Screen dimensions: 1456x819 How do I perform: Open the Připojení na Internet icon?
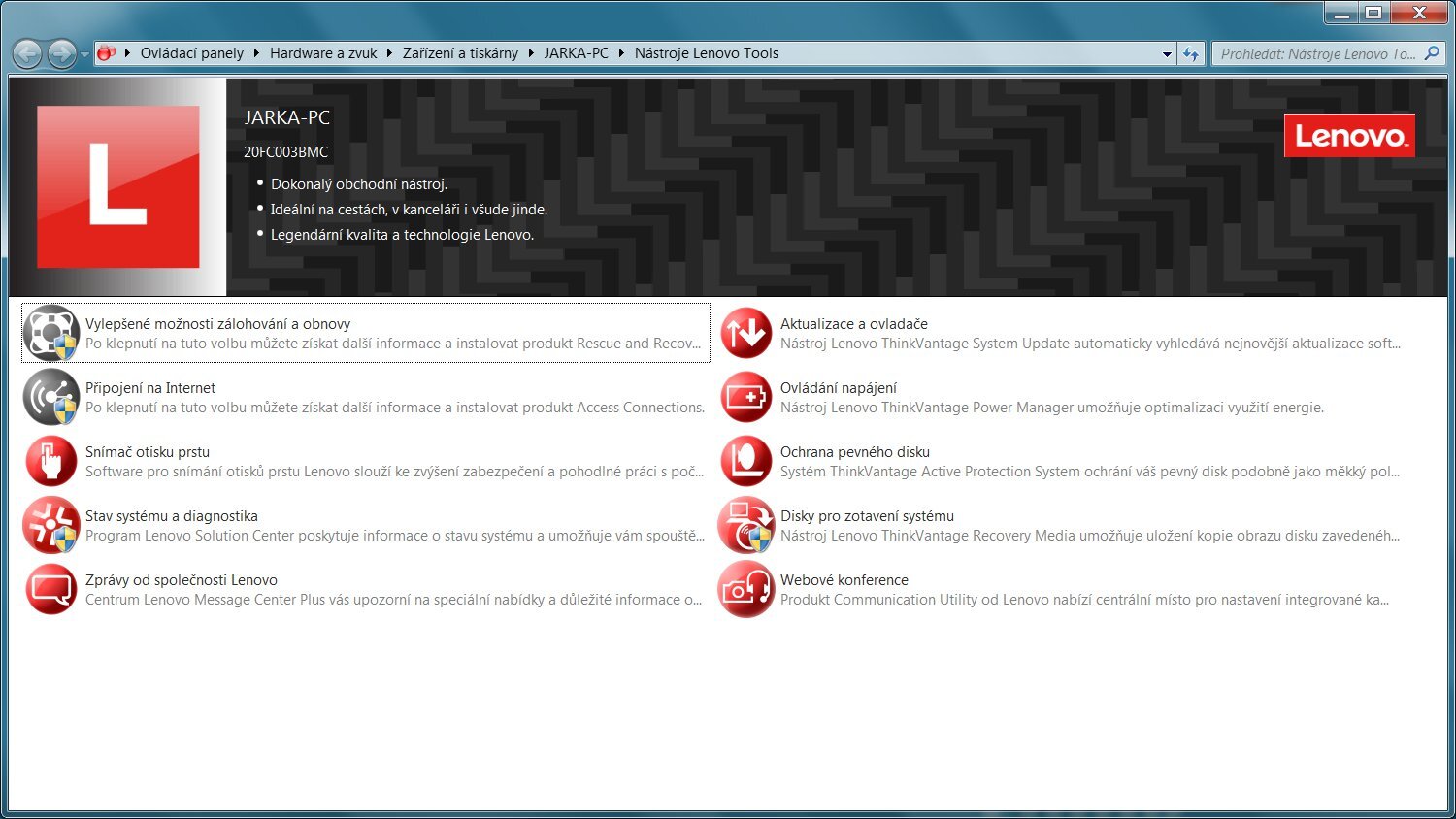[50, 397]
